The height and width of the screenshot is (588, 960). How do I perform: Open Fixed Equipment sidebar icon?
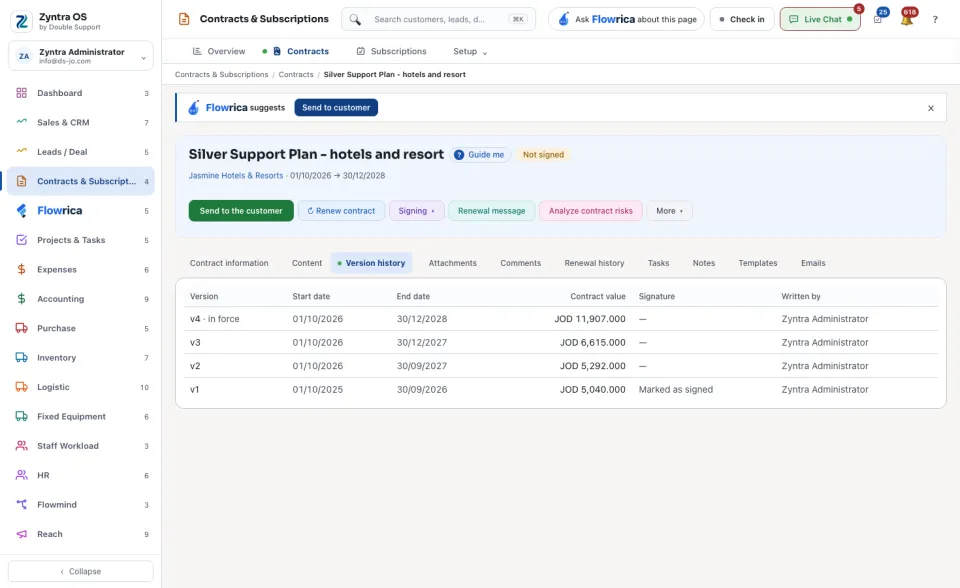coord(21,416)
